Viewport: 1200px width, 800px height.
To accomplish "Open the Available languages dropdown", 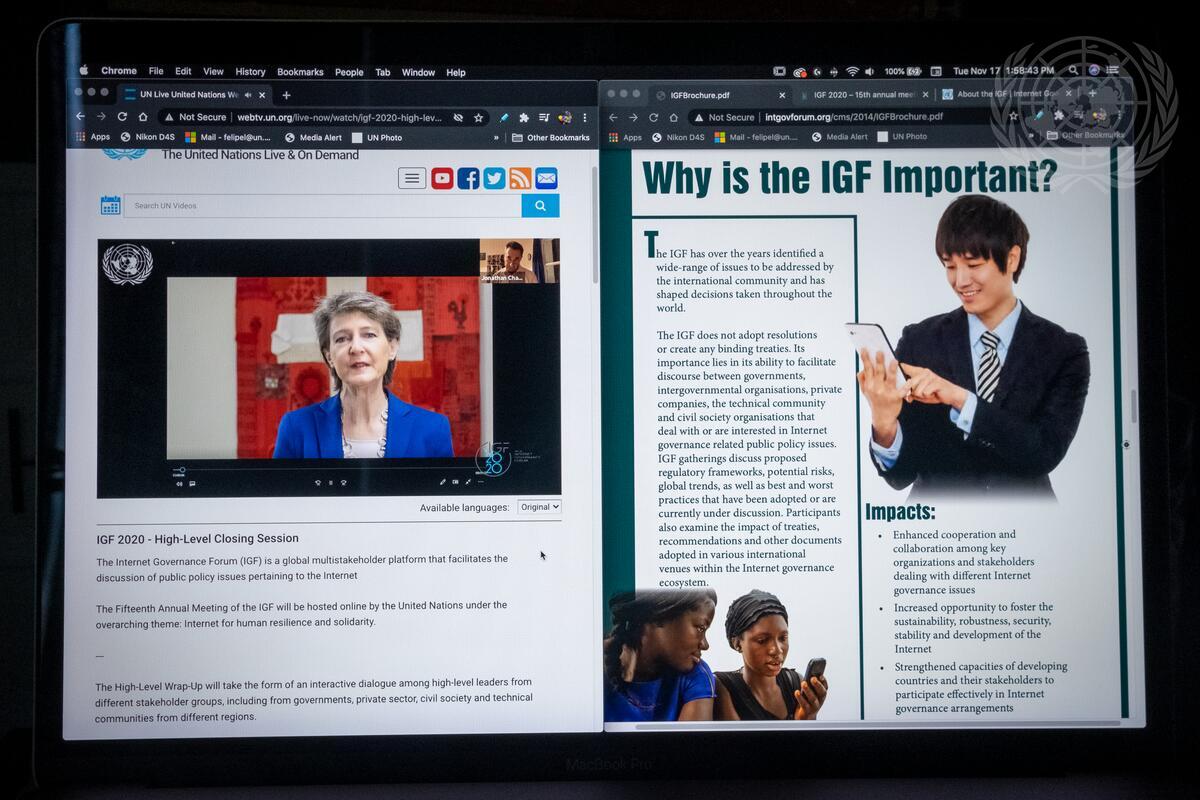I will [x=539, y=507].
